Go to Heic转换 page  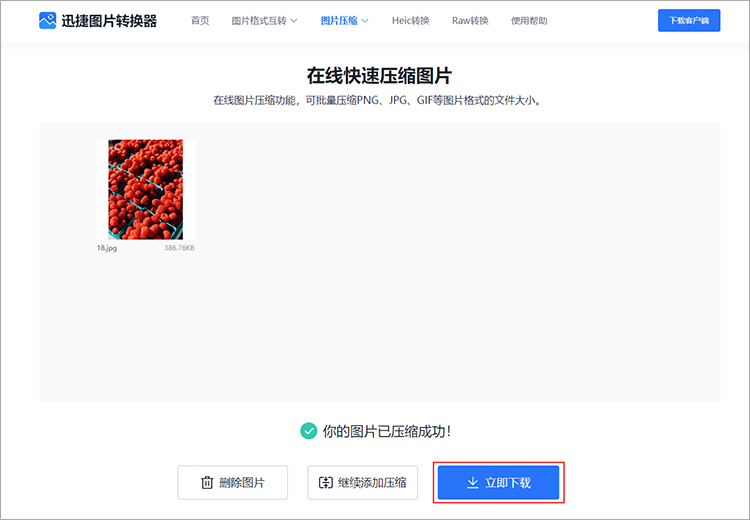coord(410,21)
